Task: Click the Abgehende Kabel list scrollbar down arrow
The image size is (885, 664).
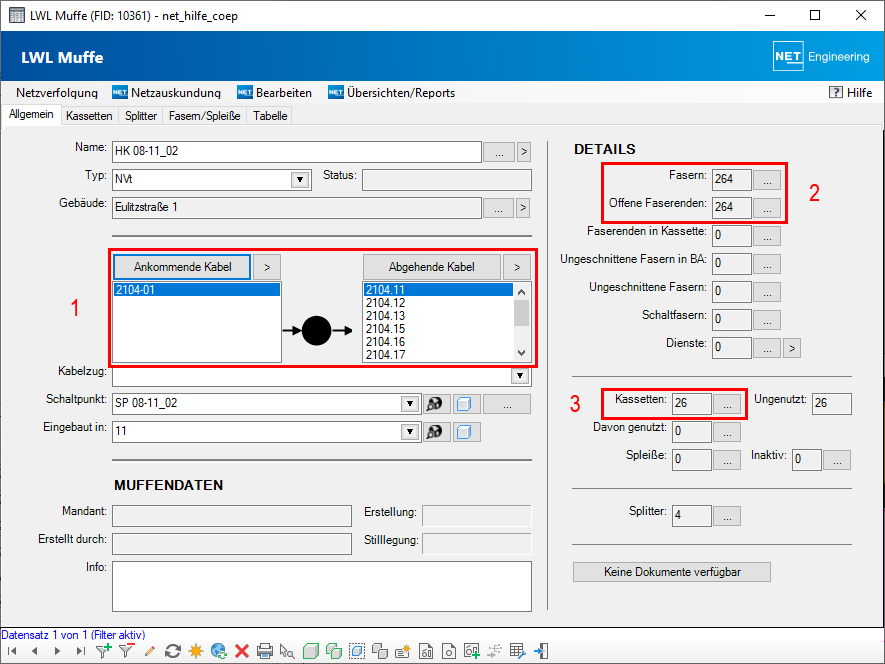Action: point(521,353)
